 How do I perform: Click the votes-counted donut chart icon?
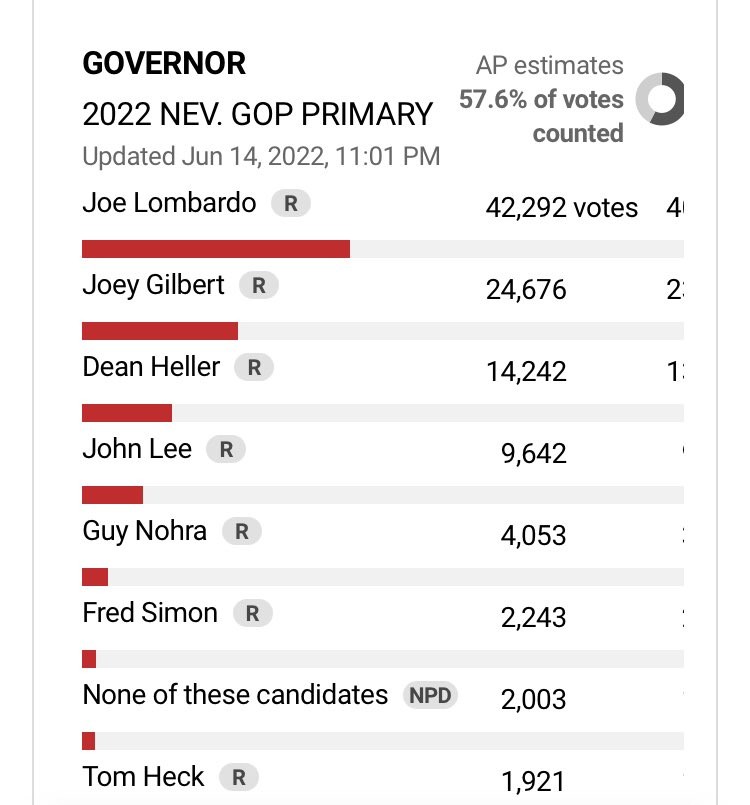[x=661, y=100]
